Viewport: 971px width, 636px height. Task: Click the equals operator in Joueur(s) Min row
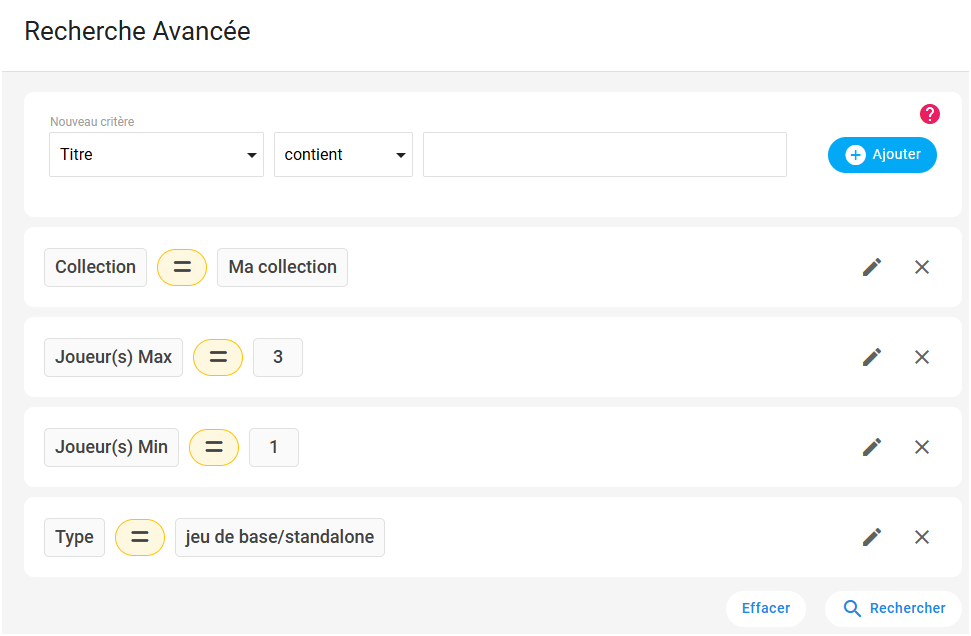[214, 447]
